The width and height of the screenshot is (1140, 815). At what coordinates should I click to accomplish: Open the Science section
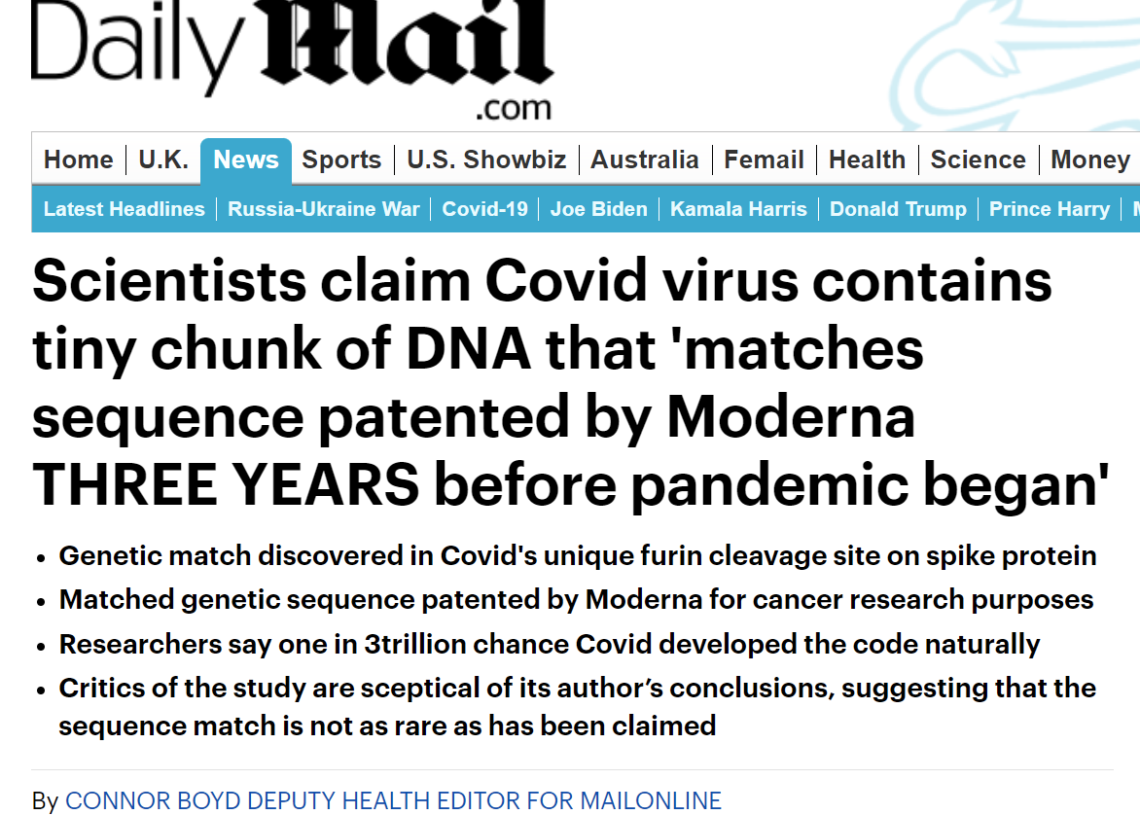tap(978, 159)
